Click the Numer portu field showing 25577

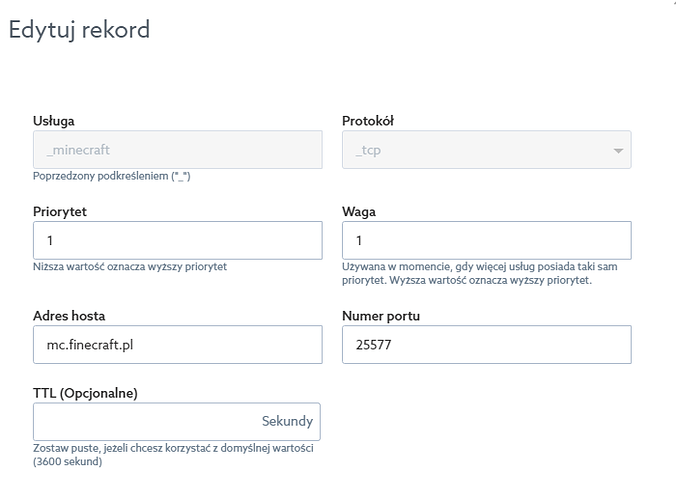point(486,344)
